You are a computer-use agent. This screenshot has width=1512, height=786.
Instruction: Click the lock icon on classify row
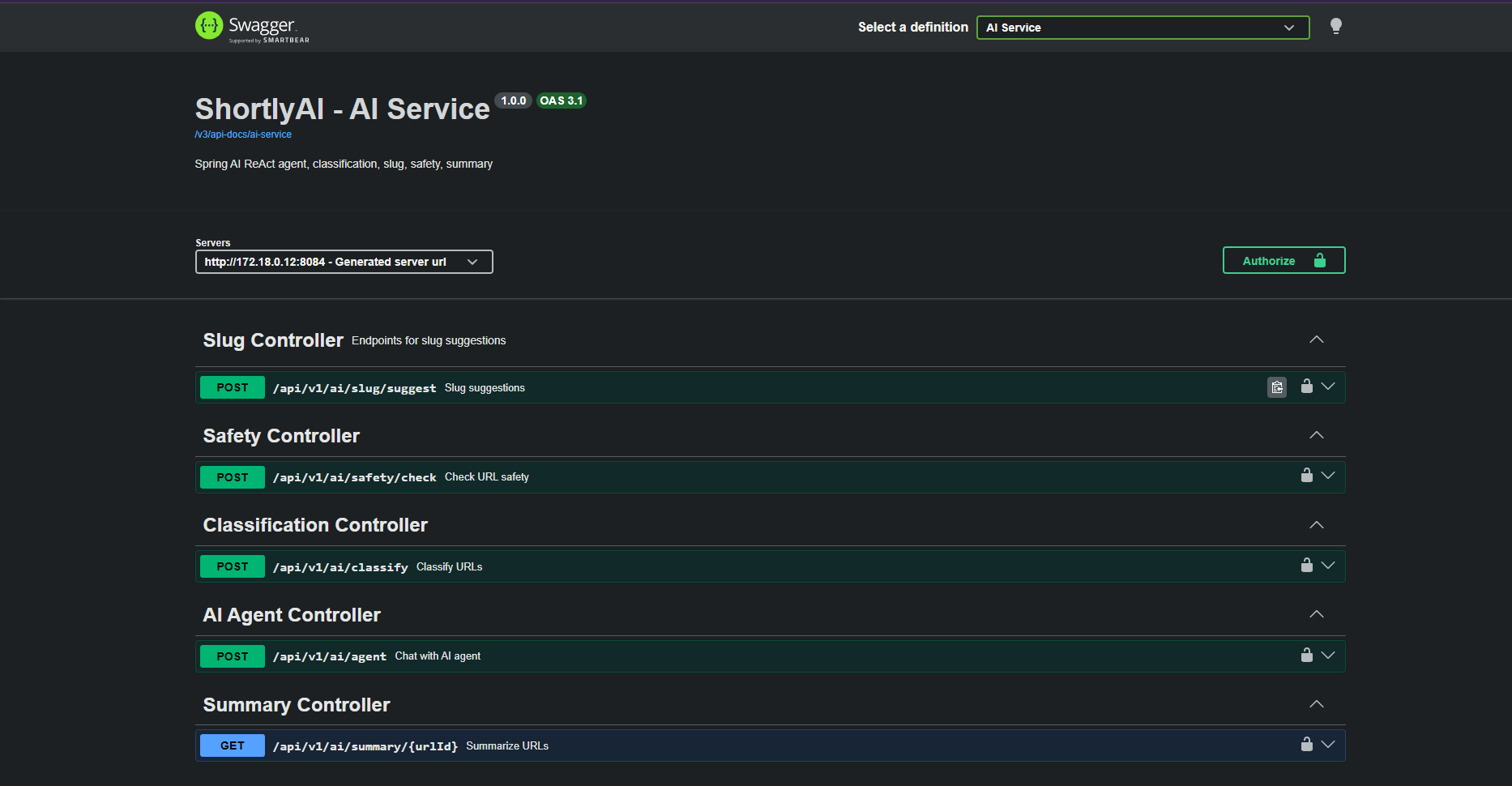1306,566
